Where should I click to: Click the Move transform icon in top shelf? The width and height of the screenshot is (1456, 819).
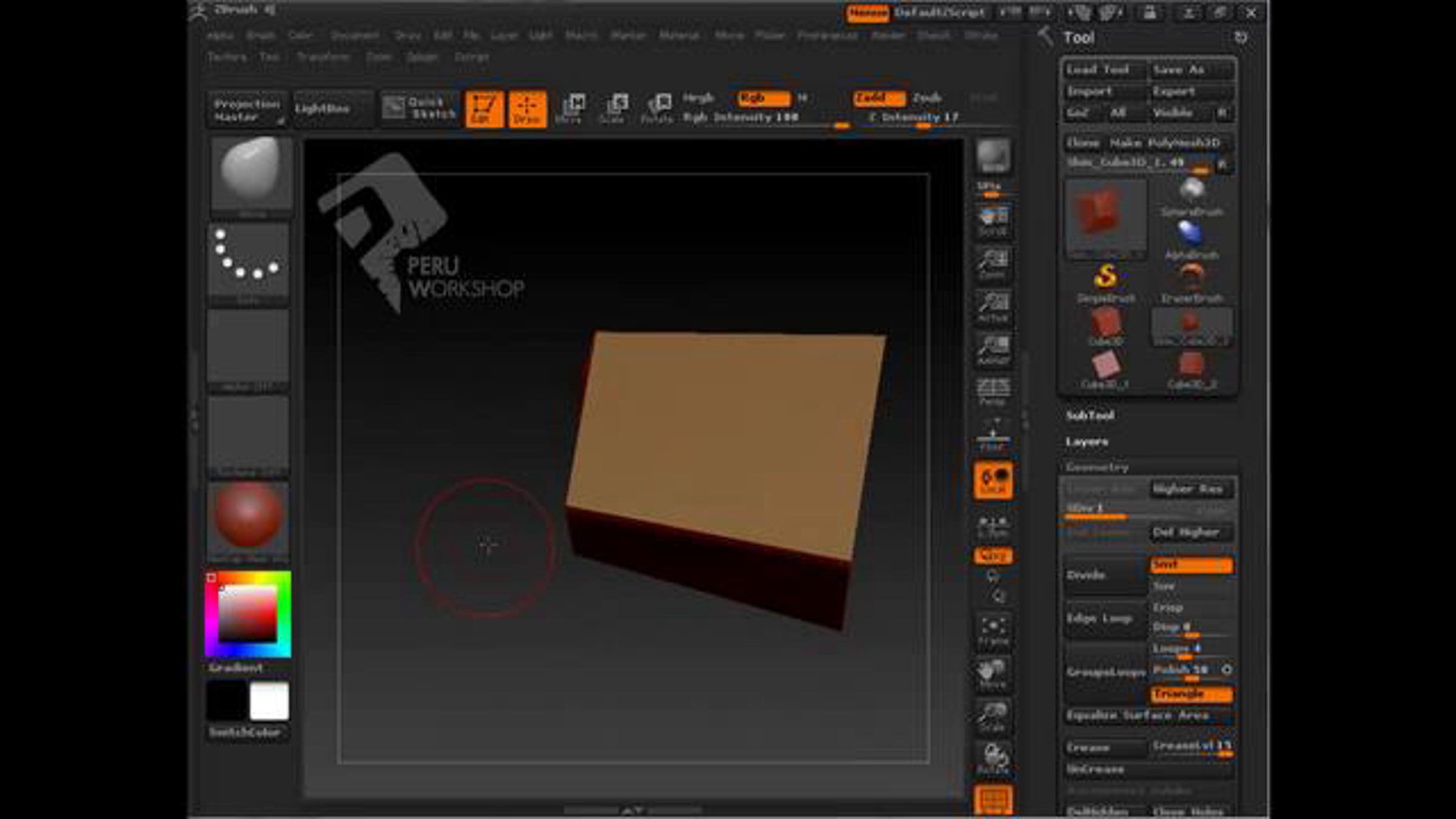[570, 109]
